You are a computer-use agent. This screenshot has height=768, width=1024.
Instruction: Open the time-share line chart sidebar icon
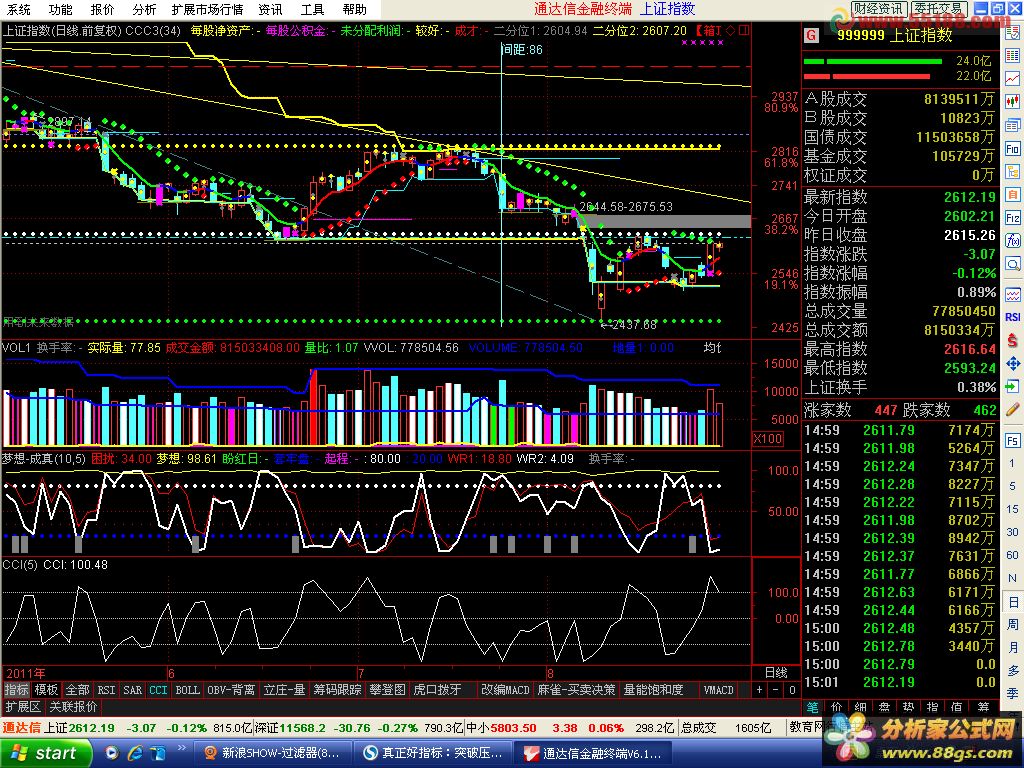point(1013,78)
